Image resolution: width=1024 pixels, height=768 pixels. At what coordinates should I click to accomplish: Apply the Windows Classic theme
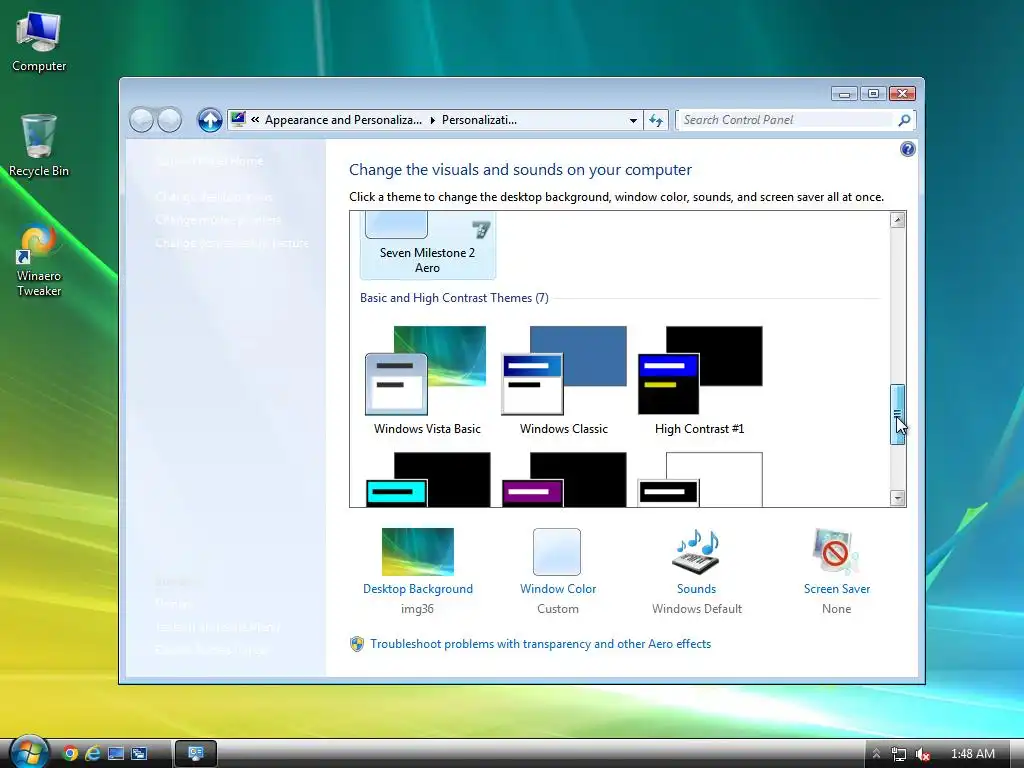[x=564, y=381]
